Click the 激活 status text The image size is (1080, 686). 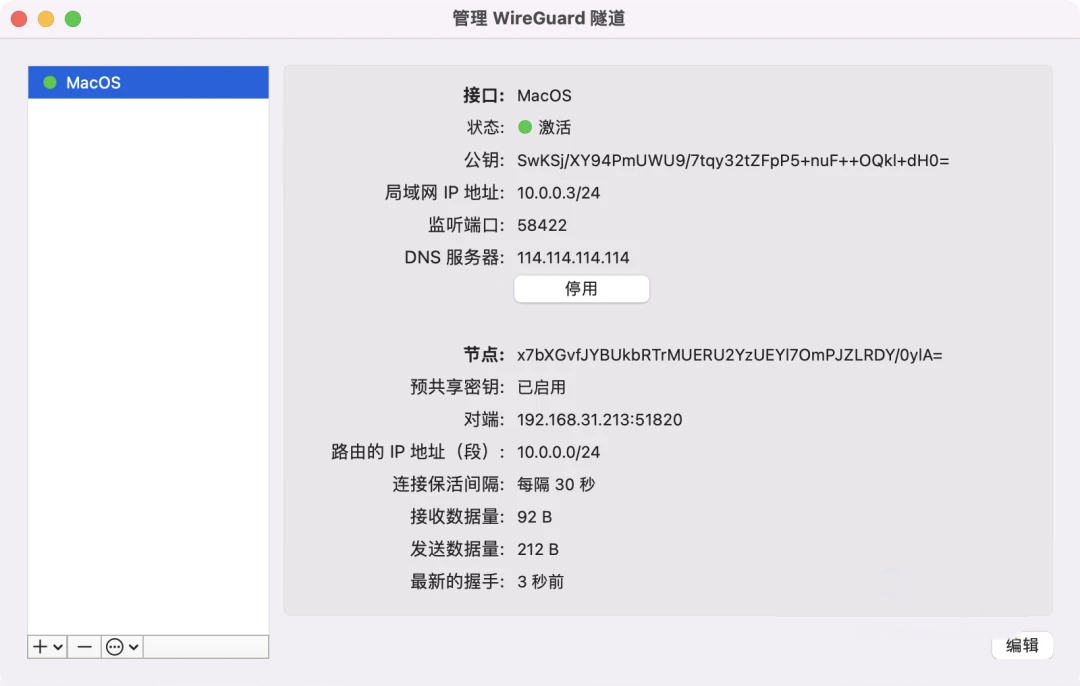[554, 127]
